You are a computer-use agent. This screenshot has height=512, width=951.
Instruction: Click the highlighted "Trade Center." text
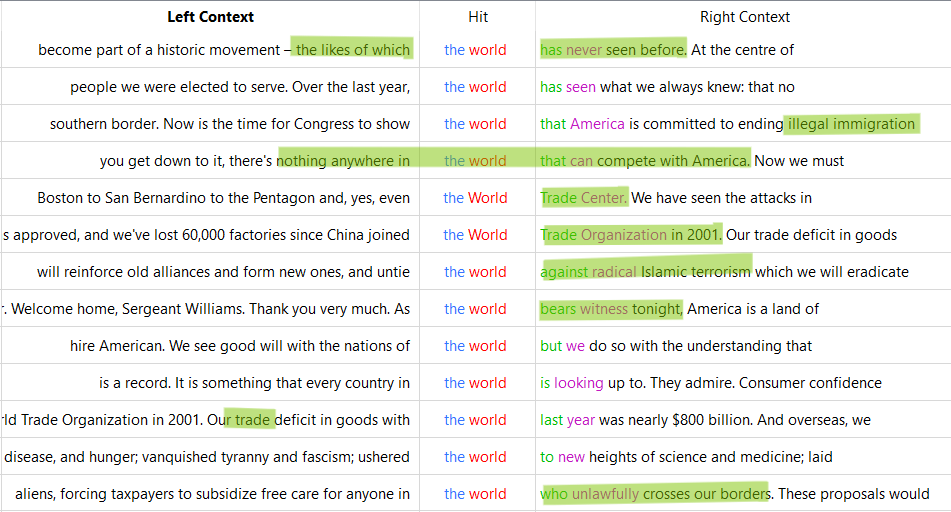584,198
